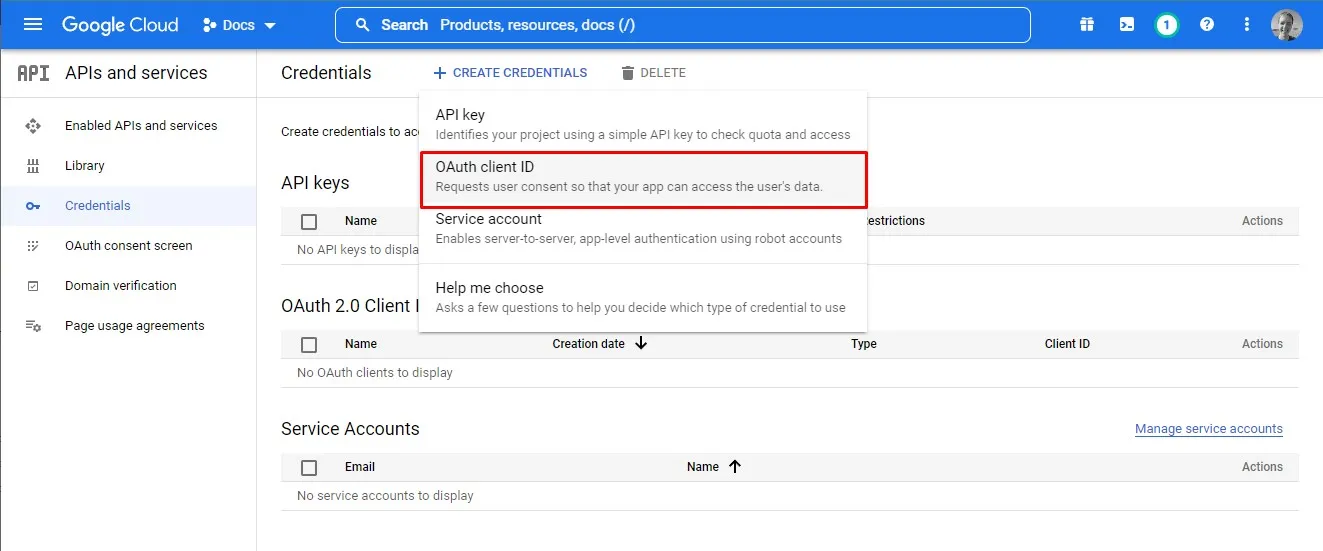
Task: Toggle the OAuth 2.0 clients select-all checkbox
Action: 309,344
